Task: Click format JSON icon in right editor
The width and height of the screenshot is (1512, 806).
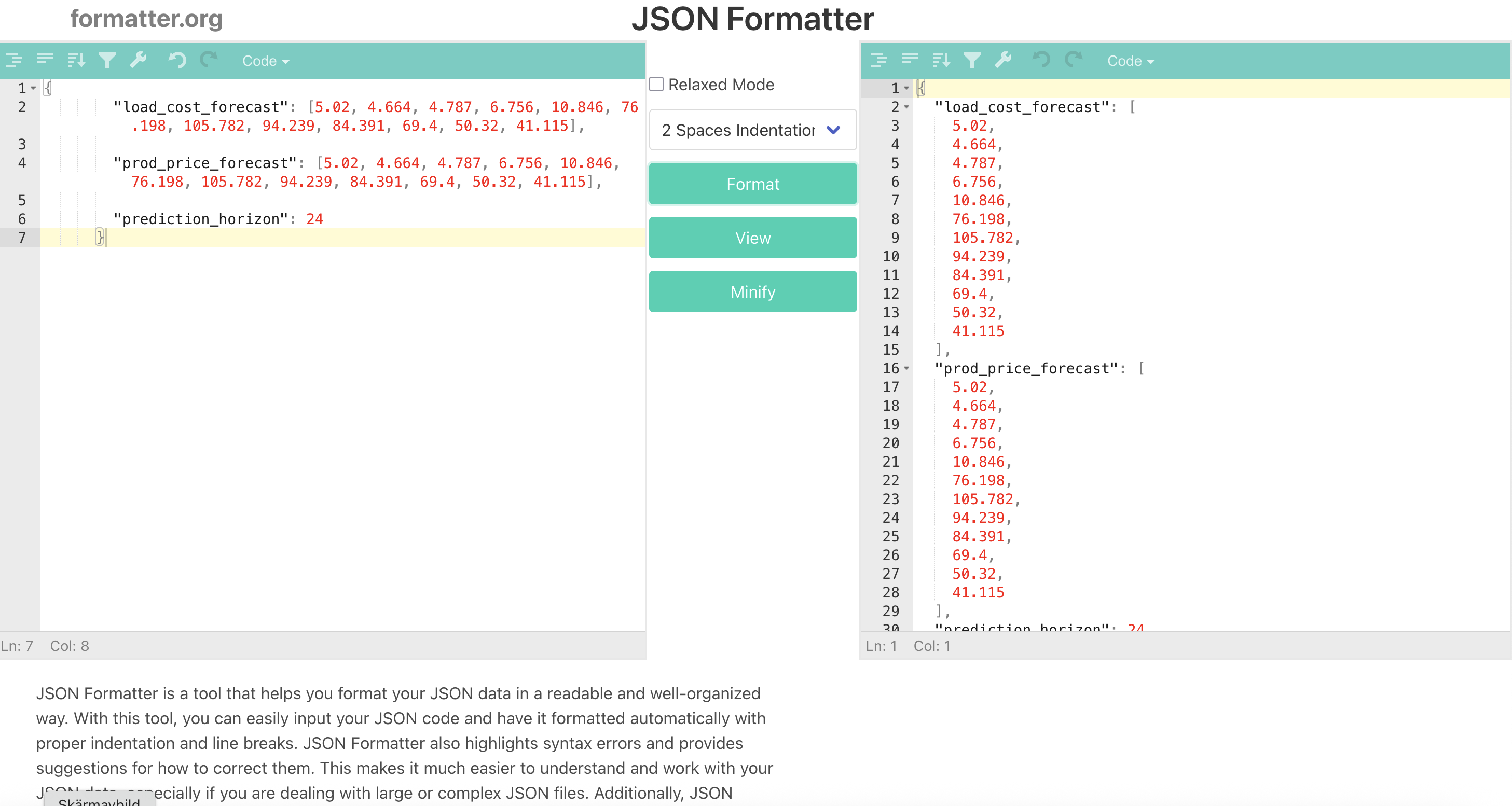Action: (878, 60)
